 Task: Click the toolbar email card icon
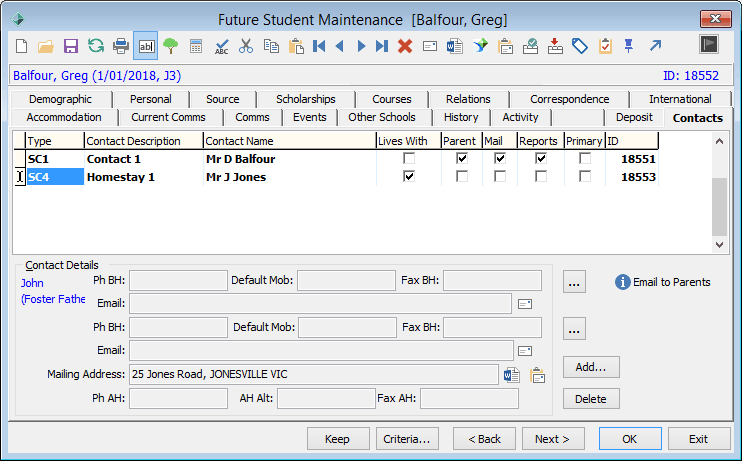(430, 46)
